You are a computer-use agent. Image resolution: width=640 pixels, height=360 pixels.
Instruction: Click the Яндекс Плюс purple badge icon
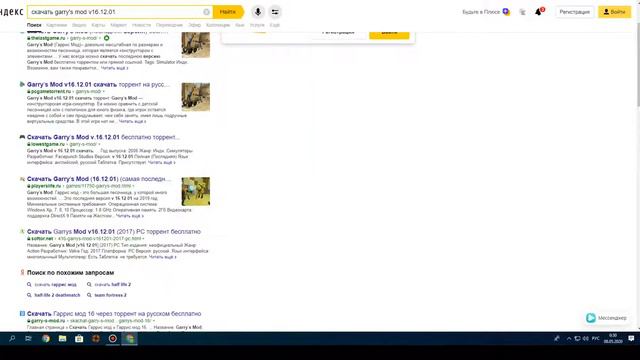click(506, 12)
